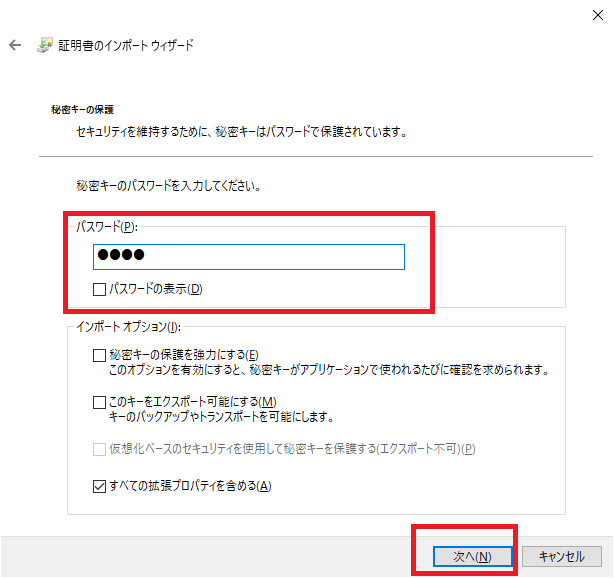The width and height of the screenshot is (614, 578).
Task: Click the キーのバックアップやトランスポートを可能にします description
Action: tap(222, 417)
